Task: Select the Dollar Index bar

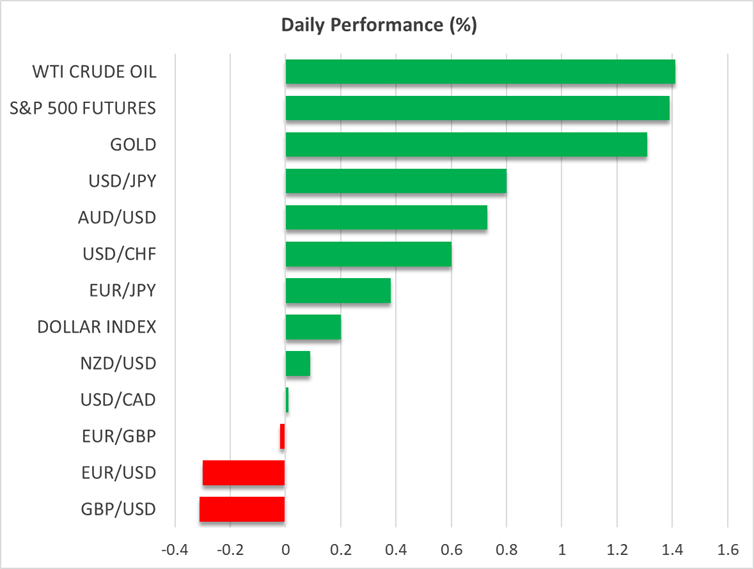Action: tap(313, 327)
